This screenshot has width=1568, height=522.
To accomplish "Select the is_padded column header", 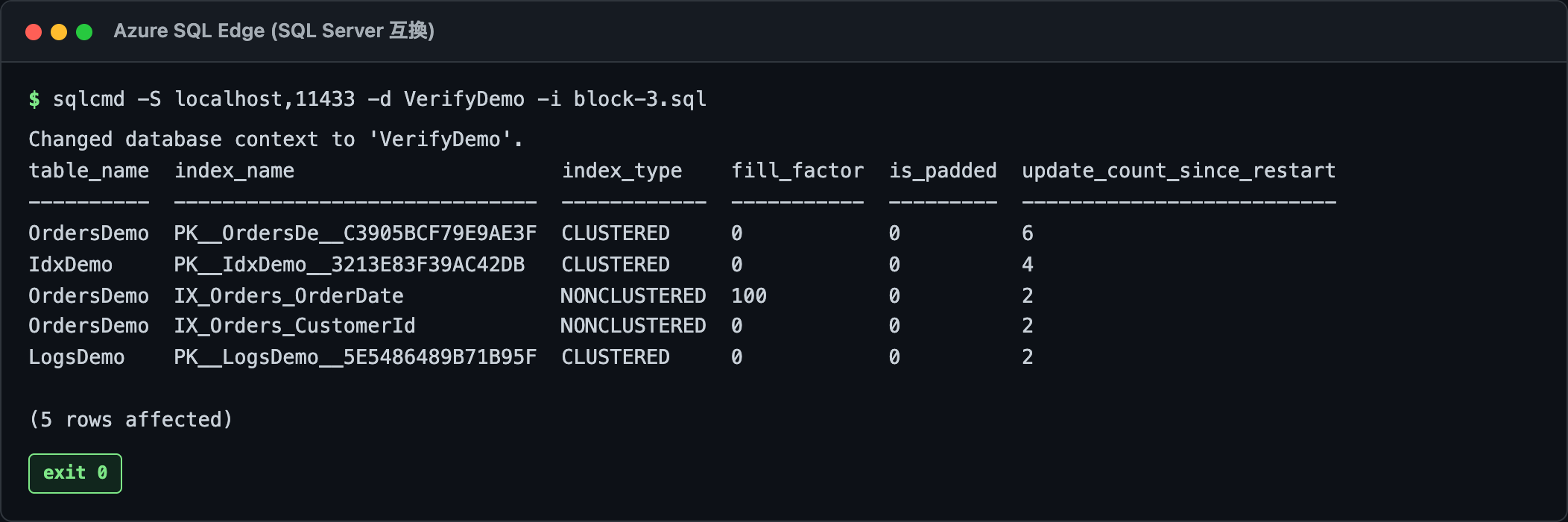I will pos(943,171).
